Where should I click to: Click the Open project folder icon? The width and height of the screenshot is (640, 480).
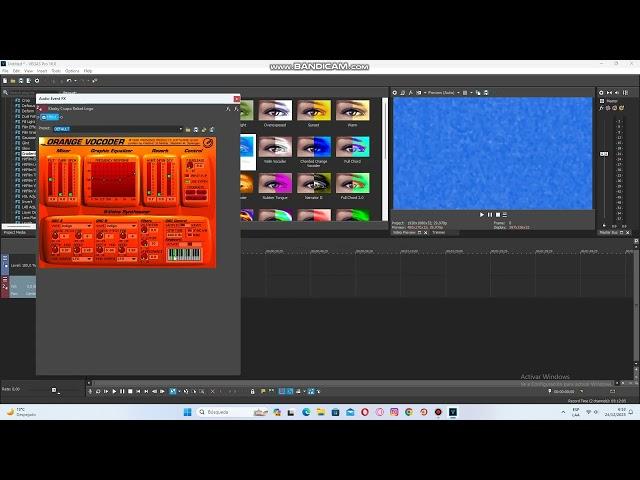pos(13,81)
